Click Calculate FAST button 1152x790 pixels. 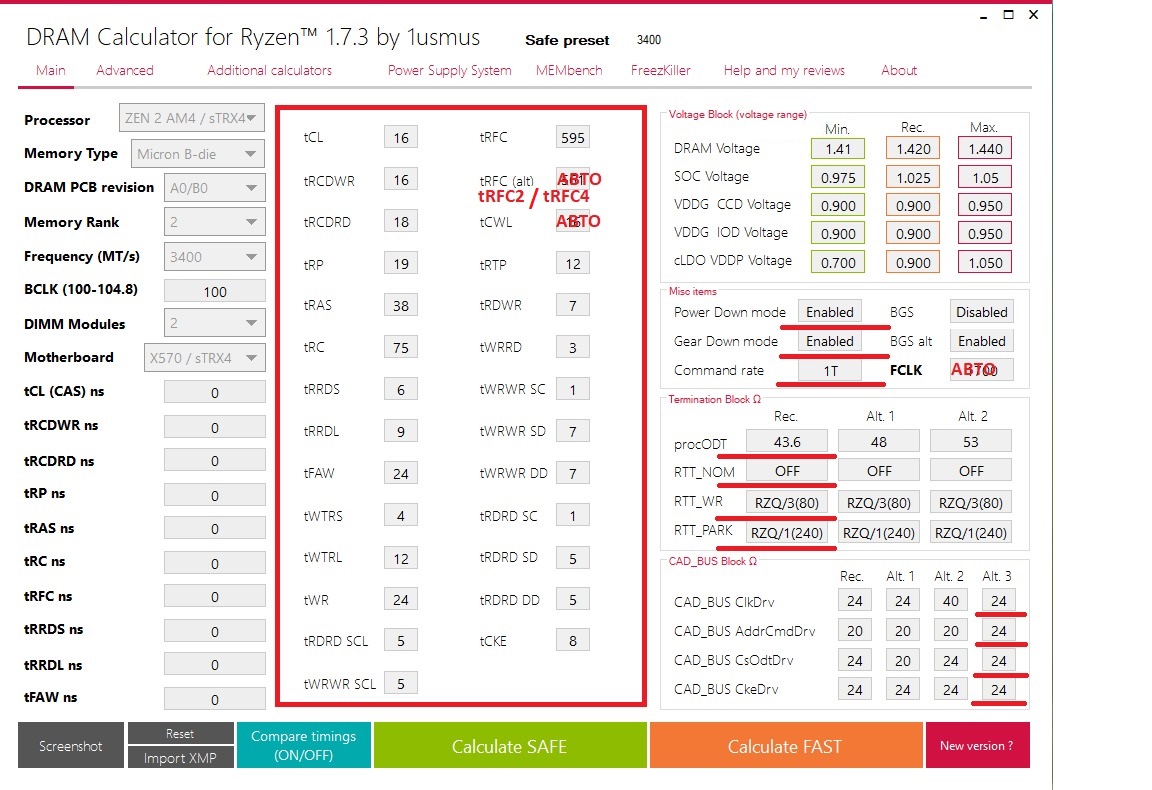click(x=785, y=745)
